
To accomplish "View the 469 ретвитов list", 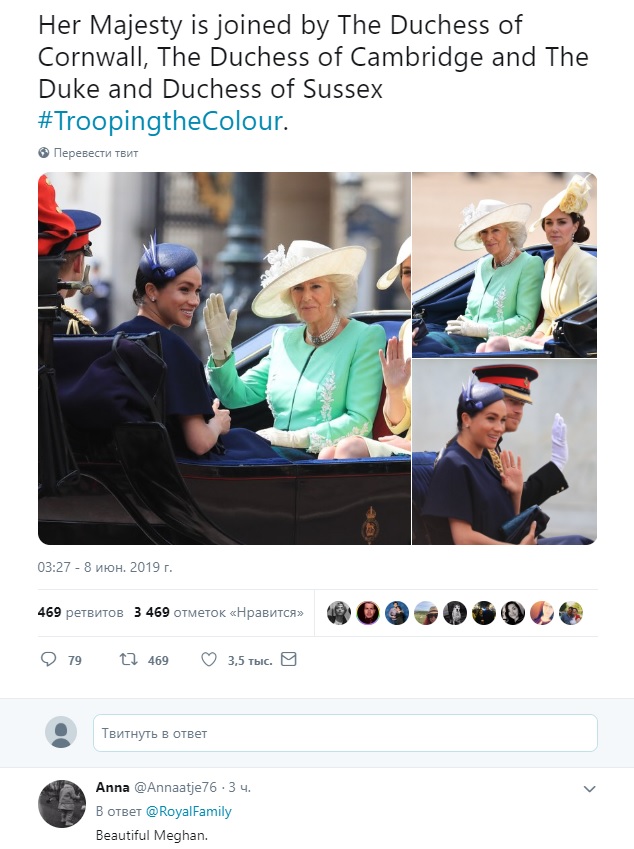I will (x=81, y=612).
